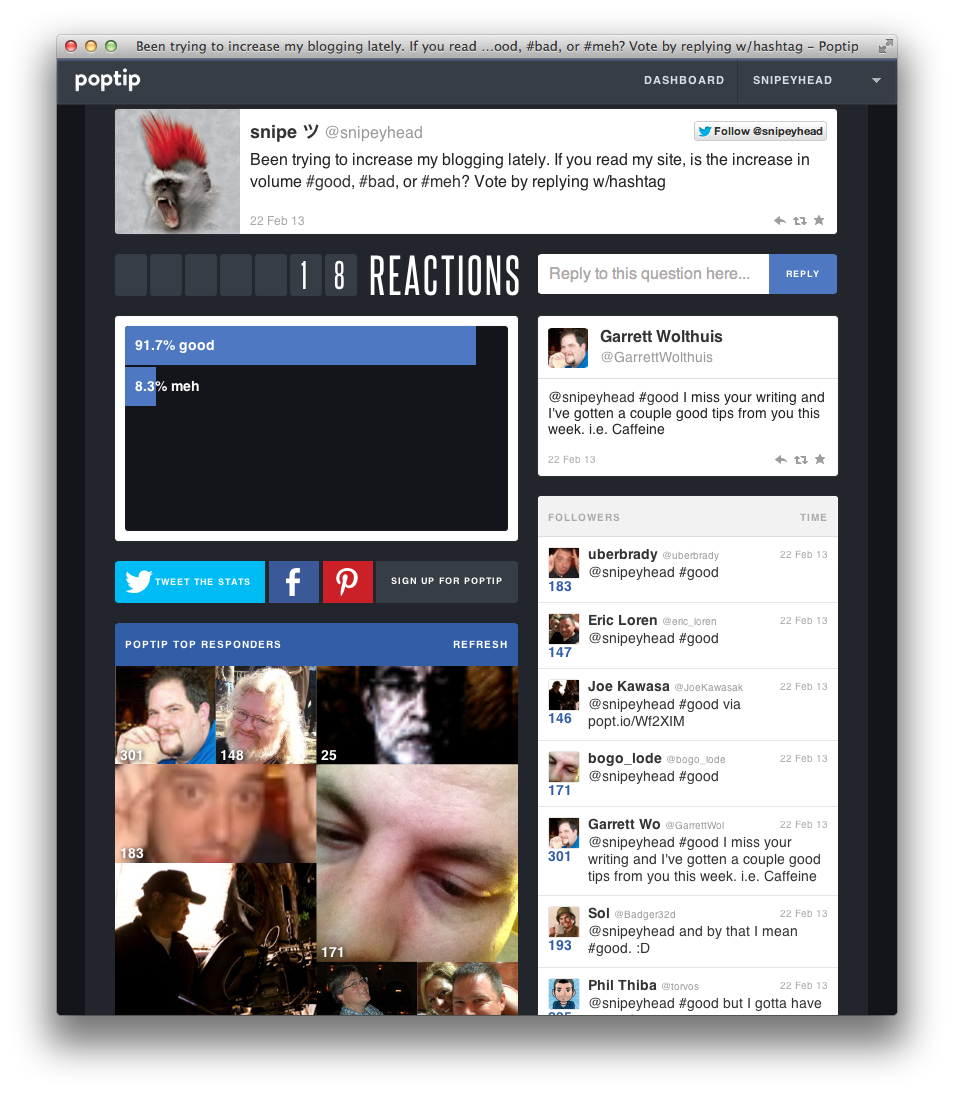Image resolution: width=954 pixels, height=1094 pixels.
Task: Favorite star on Garrett Wolthuis's featured tweet
Action: click(x=820, y=459)
